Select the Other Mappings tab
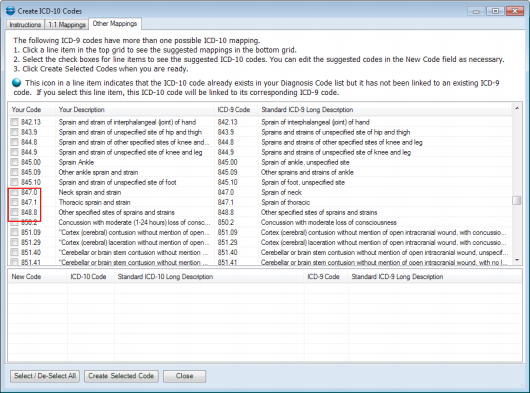The width and height of the screenshot is (530, 393). click(115, 24)
